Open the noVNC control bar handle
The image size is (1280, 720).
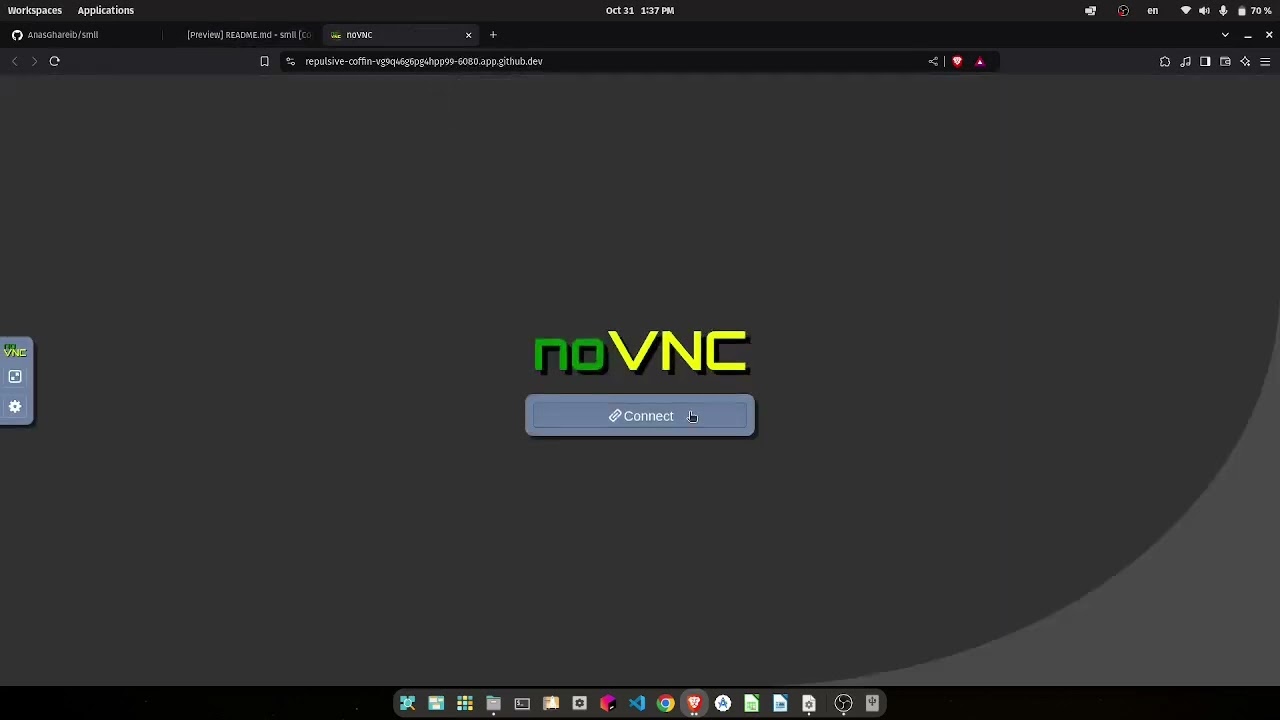[x=15, y=352]
